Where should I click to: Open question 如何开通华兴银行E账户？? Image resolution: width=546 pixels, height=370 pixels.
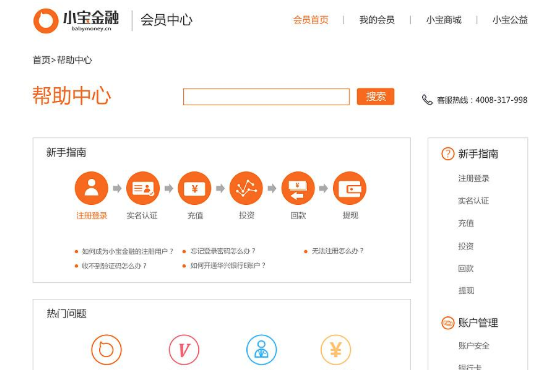(228, 266)
